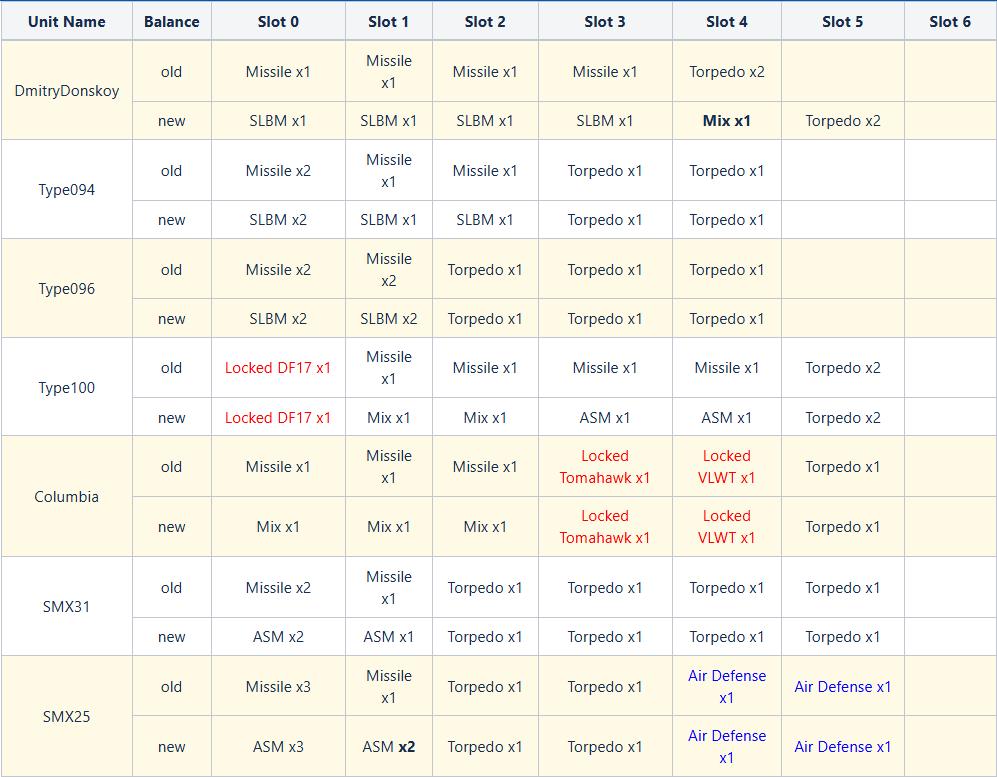
Task: Click Torpedo x2 in DmitryDonskoy old row
Action: (x=727, y=72)
